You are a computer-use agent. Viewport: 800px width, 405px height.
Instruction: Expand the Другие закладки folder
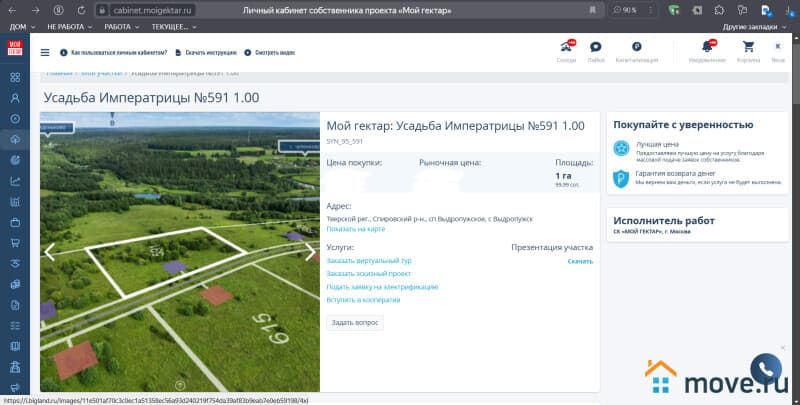(754, 27)
